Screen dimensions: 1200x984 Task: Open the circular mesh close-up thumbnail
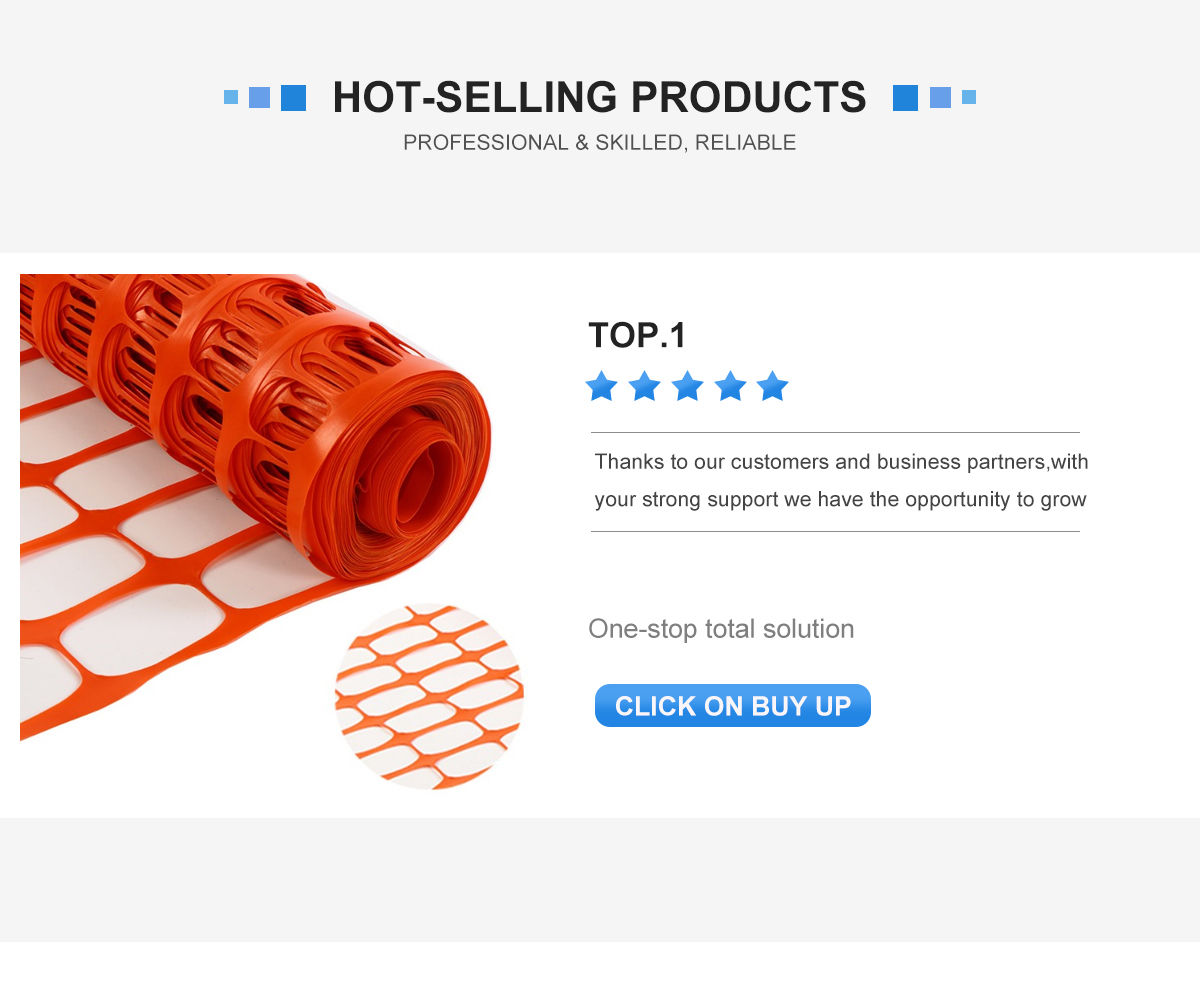pos(429,697)
